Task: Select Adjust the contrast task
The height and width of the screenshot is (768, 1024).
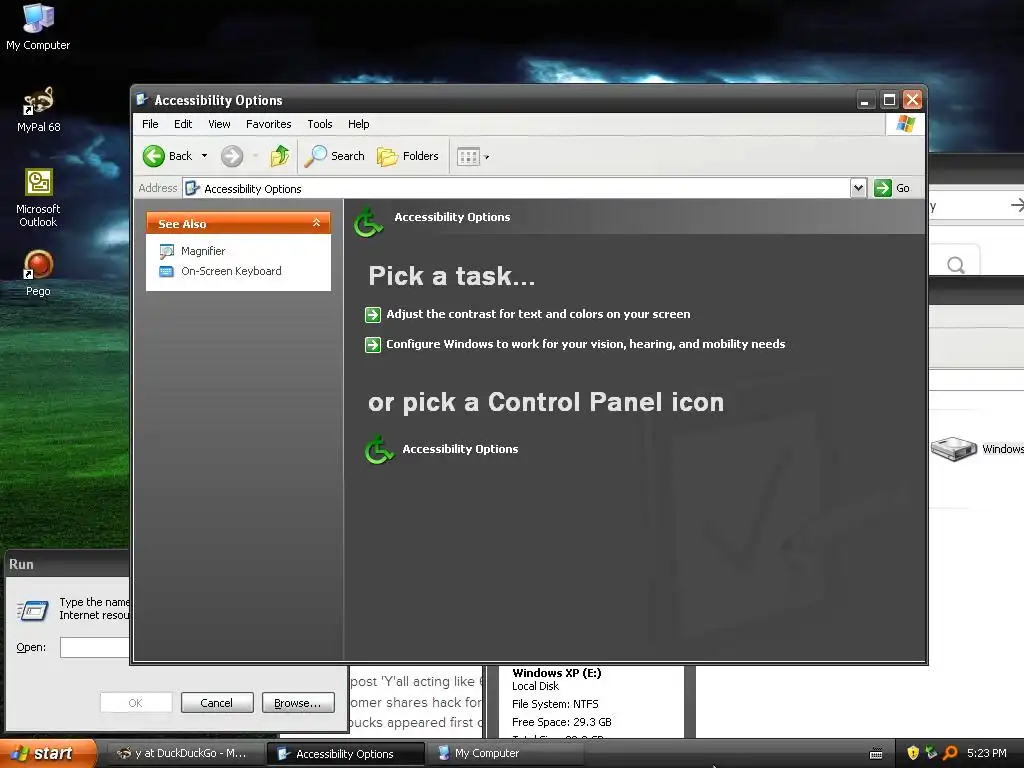Action: tap(538, 314)
